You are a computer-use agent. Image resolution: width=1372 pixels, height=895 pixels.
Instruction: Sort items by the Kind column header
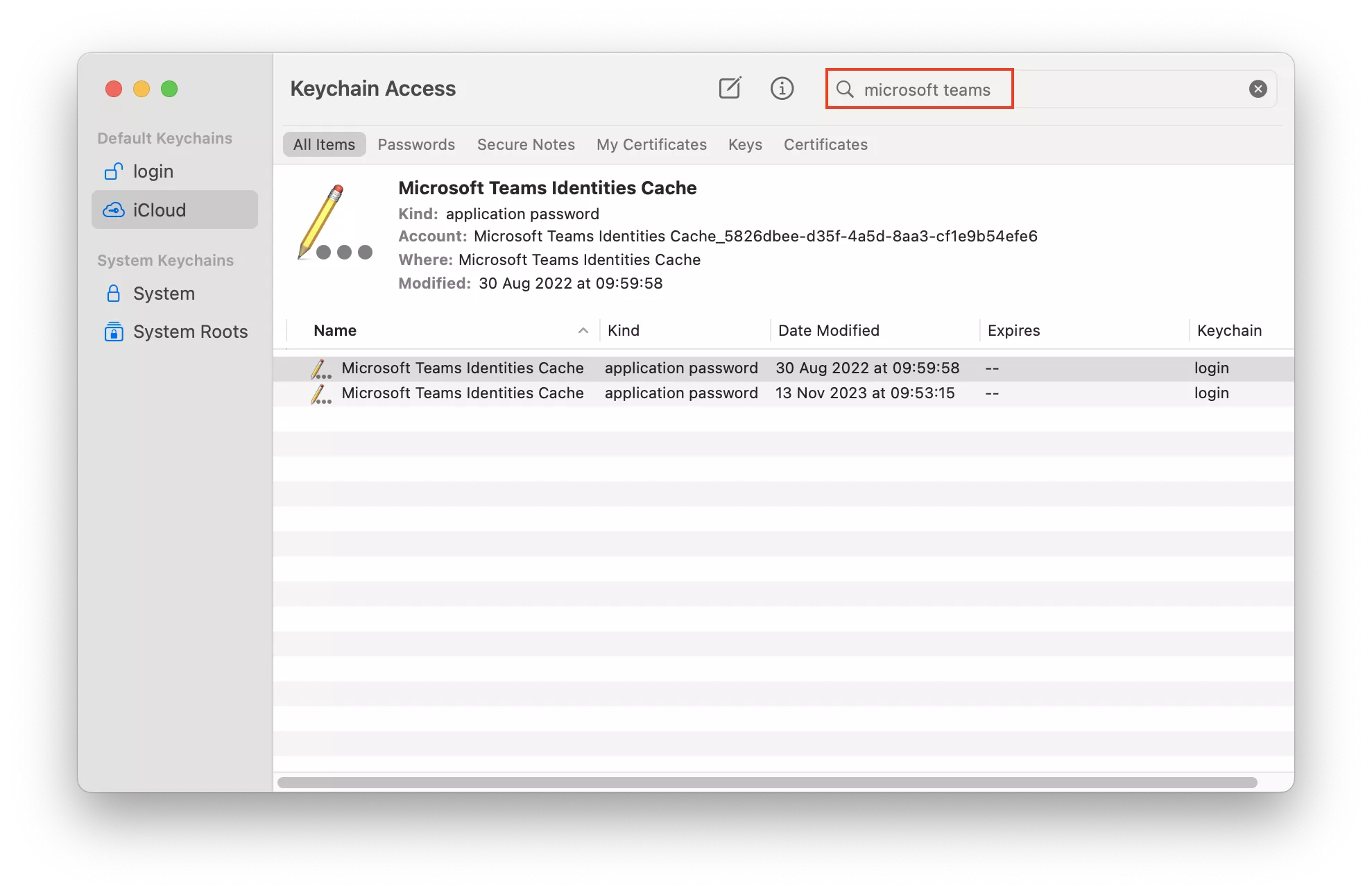[623, 331]
